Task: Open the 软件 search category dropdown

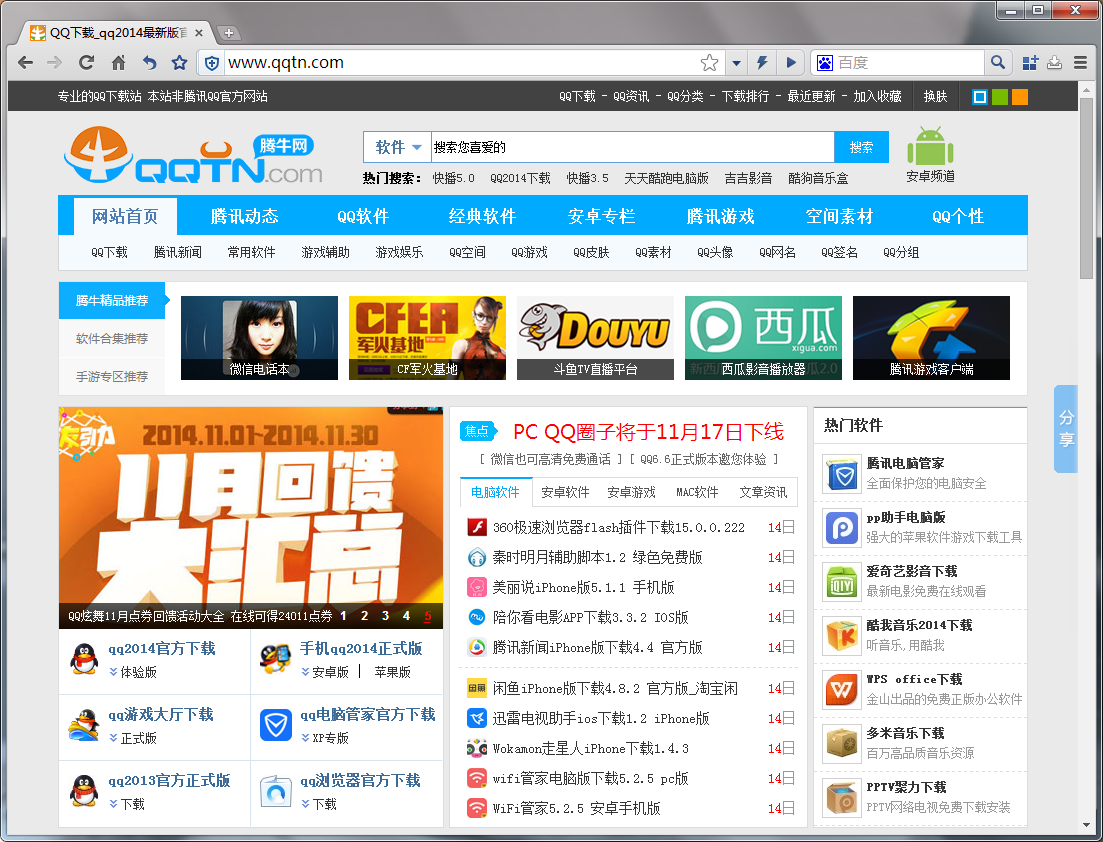Action: click(397, 147)
